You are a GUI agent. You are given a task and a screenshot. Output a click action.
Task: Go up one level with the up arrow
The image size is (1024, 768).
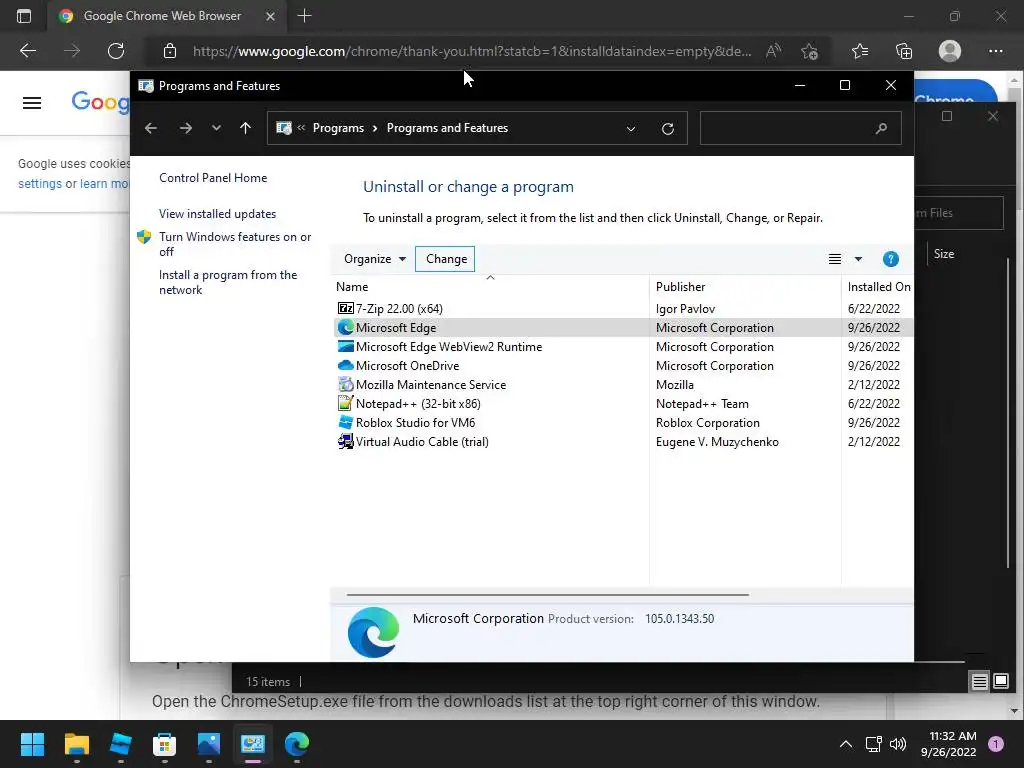pos(246,128)
